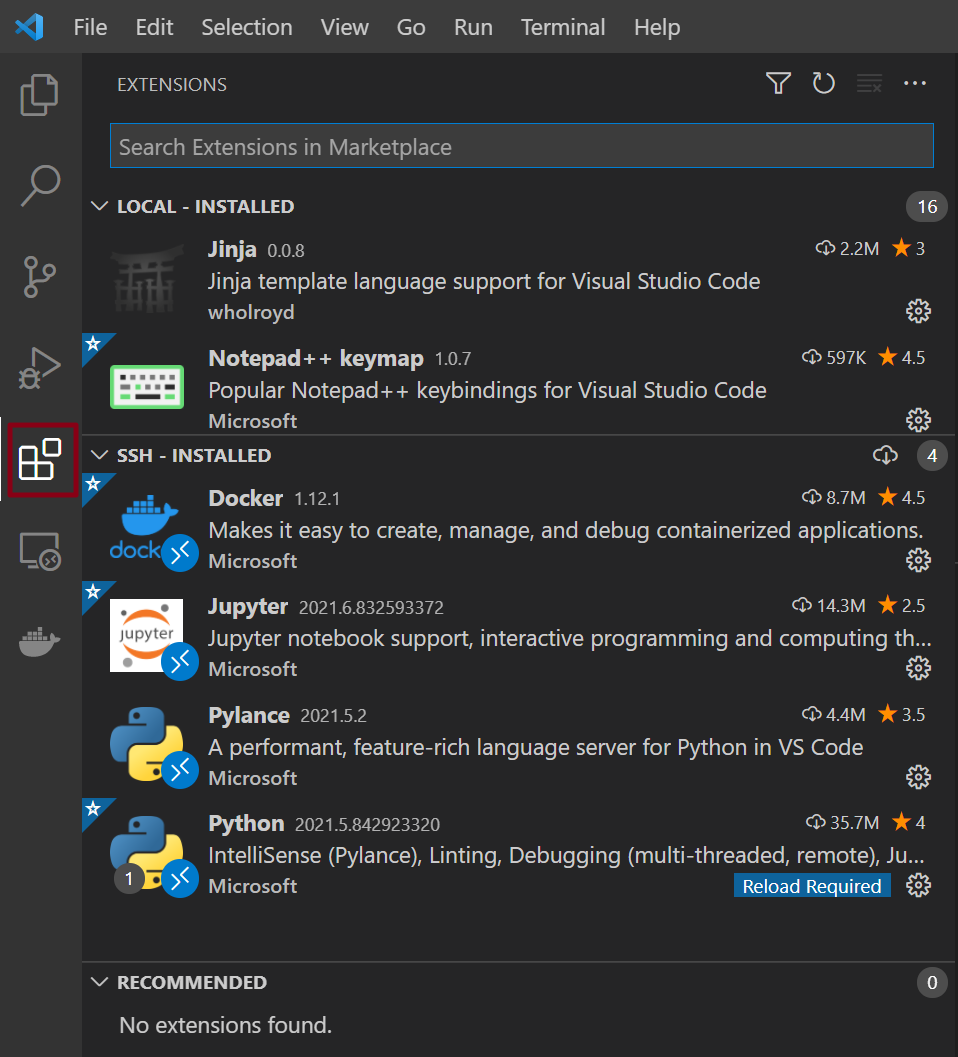The height and width of the screenshot is (1057, 958).
Task: Open the Source Control view
Action: [40, 276]
